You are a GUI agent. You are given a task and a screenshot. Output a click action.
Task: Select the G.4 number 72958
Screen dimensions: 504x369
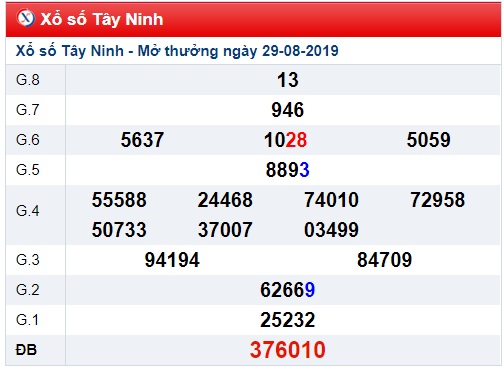pos(438,200)
